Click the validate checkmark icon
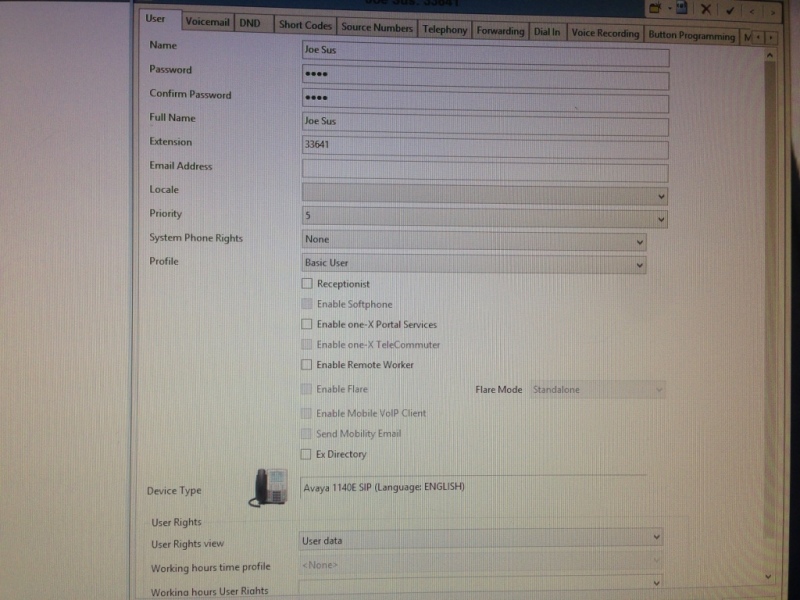The width and height of the screenshot is (800, 600). [x=730, y=10]
